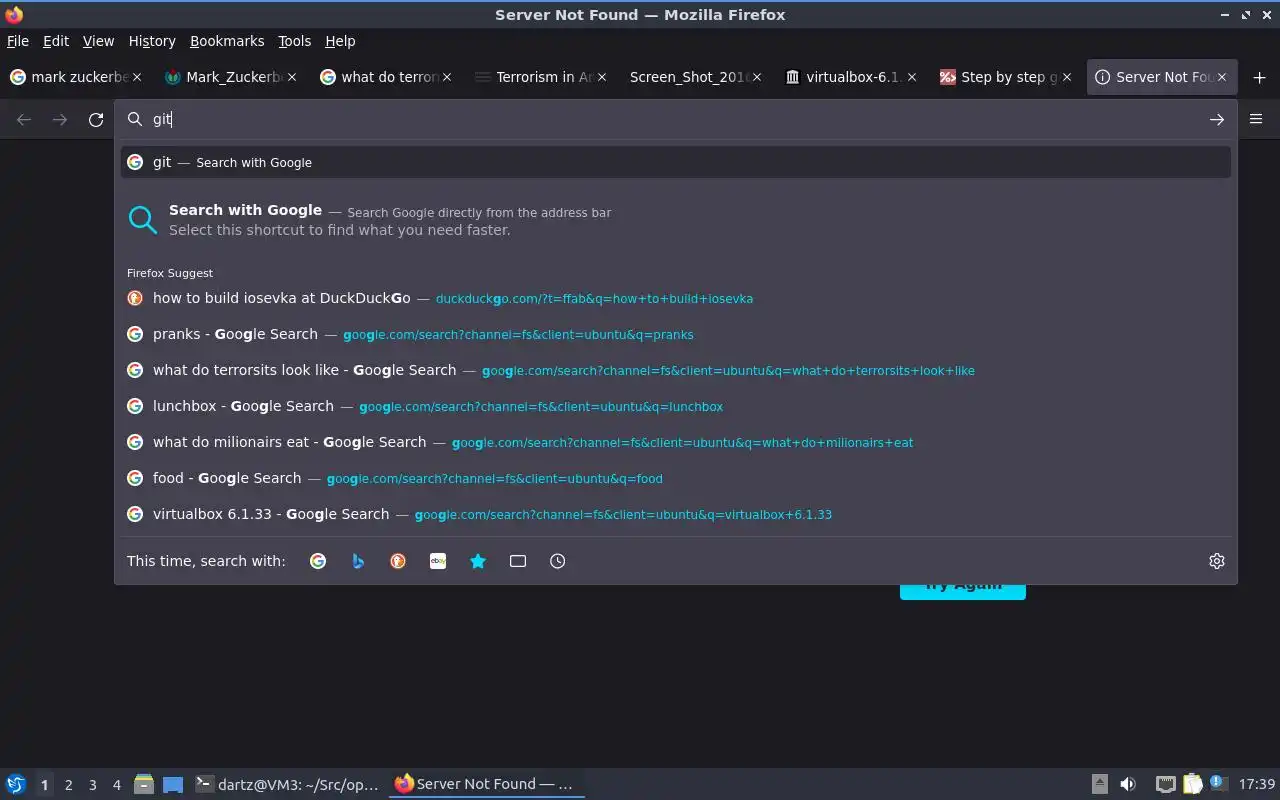The height and width of the screenshot is (800, 1280).
Task: Open the Tools menu
Action: coord(294,41)
